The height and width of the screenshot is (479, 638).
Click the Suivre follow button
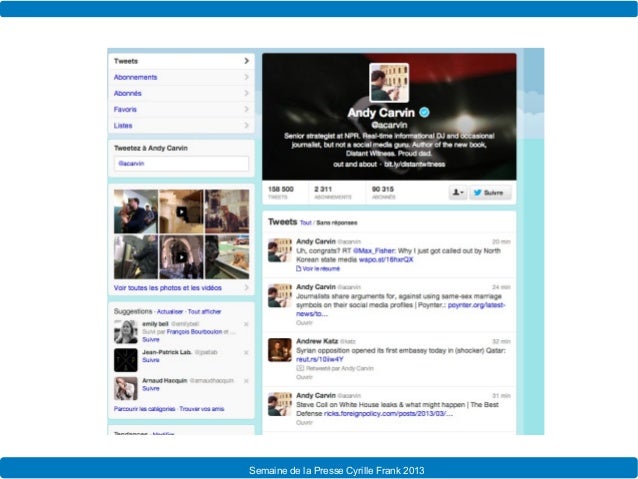(490, 192)
